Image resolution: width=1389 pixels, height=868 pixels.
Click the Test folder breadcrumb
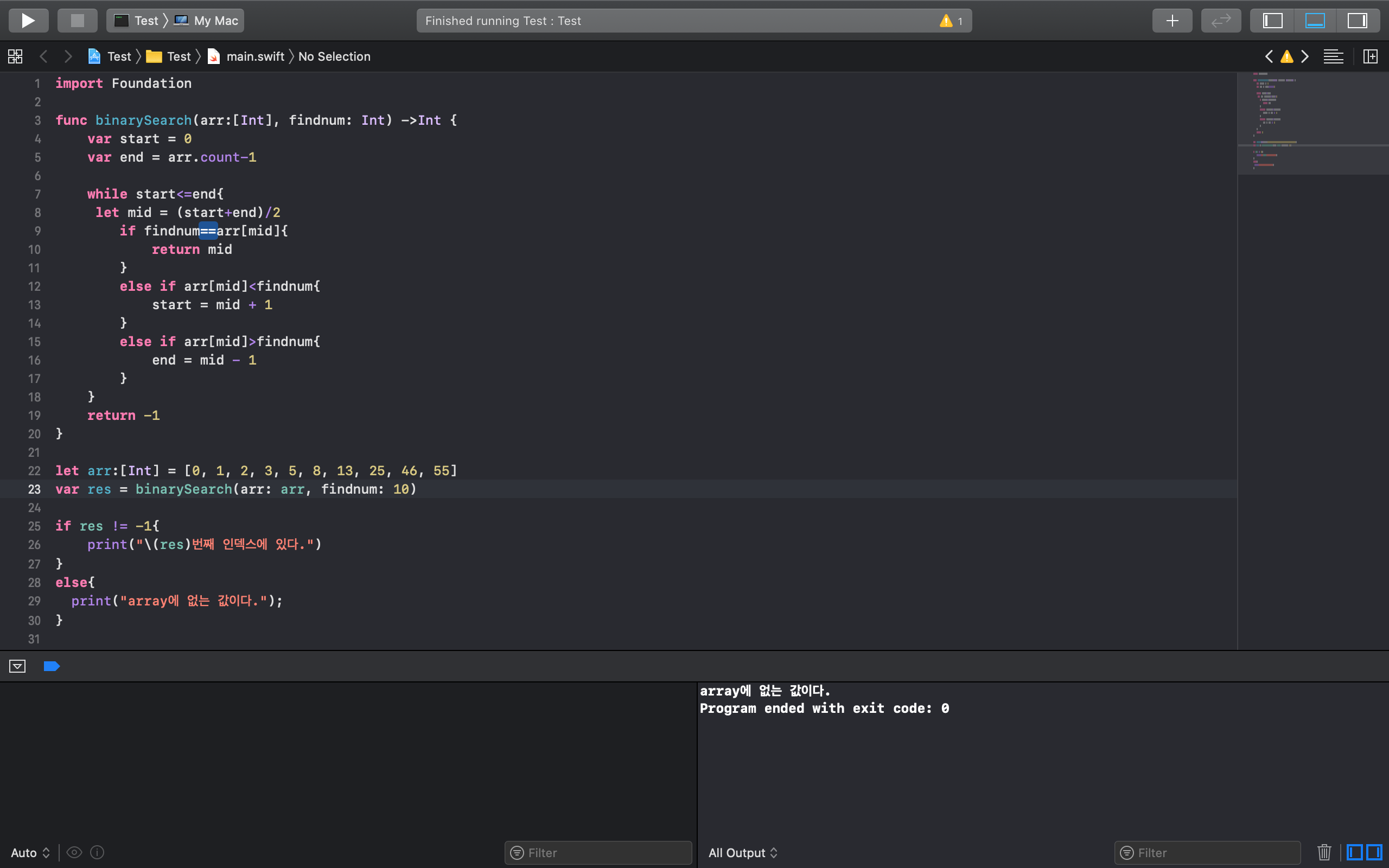click(x=178, y=56)
